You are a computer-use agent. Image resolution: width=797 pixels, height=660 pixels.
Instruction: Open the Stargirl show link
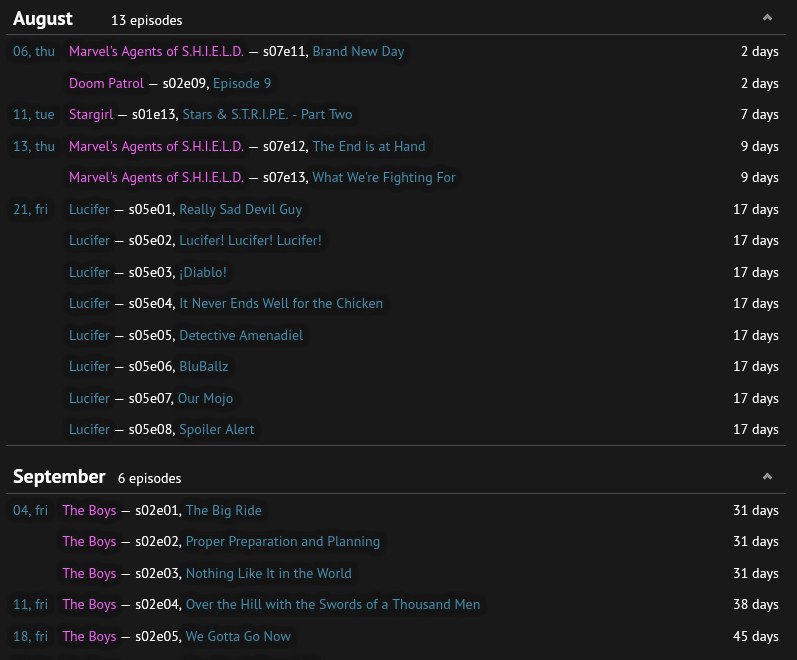tap(91, 114)
